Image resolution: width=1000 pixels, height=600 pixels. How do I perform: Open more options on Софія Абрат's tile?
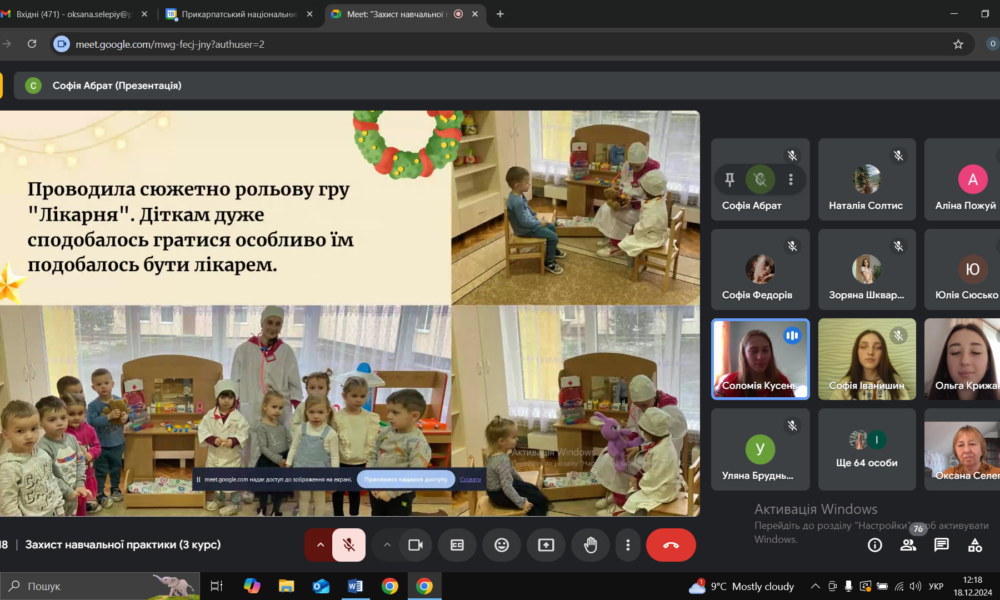pos(791,180)
